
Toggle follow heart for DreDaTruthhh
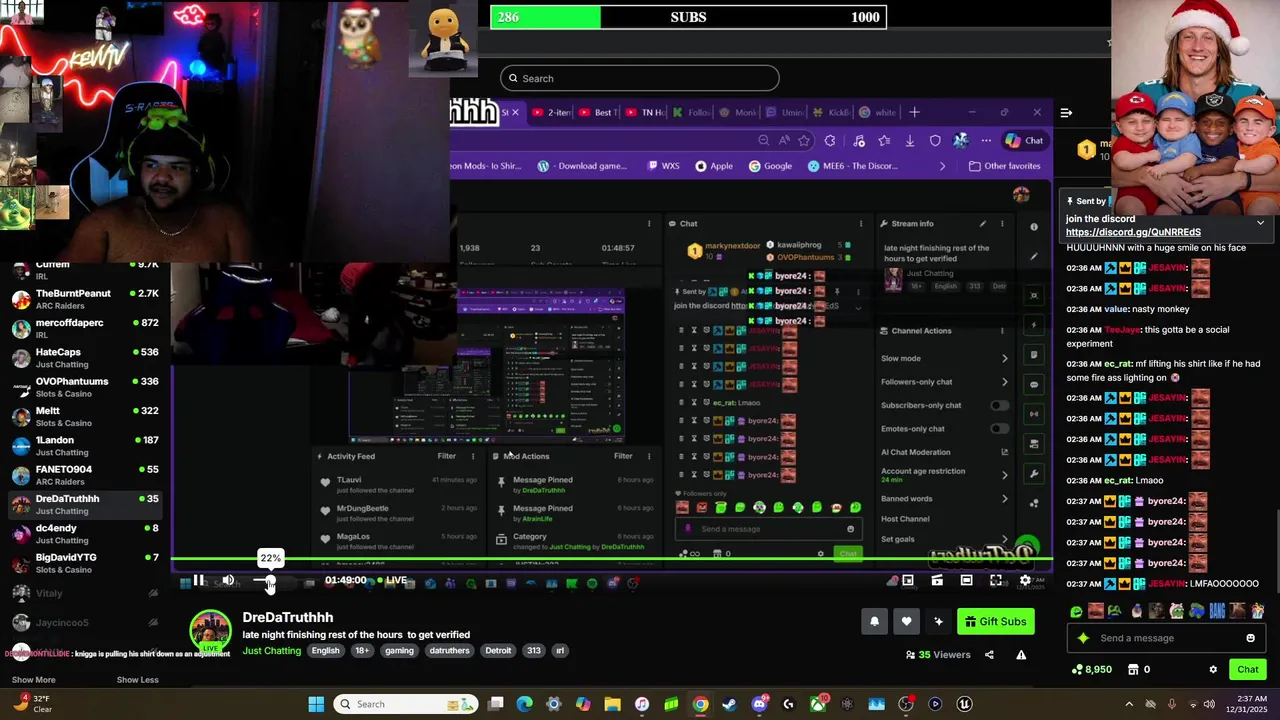click(x=906, y=622)
